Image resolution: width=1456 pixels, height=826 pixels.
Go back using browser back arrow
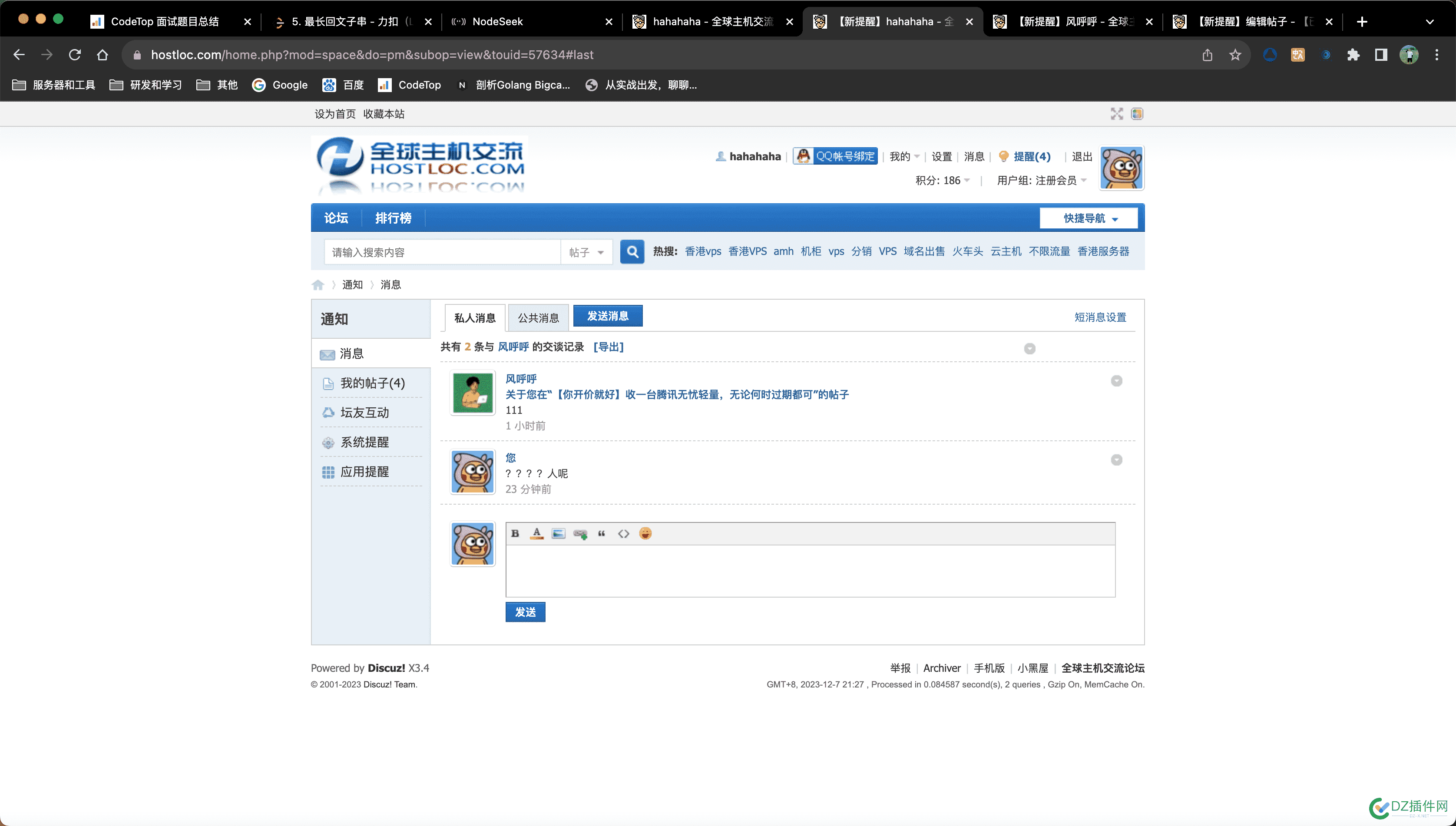tap(19, 54)
